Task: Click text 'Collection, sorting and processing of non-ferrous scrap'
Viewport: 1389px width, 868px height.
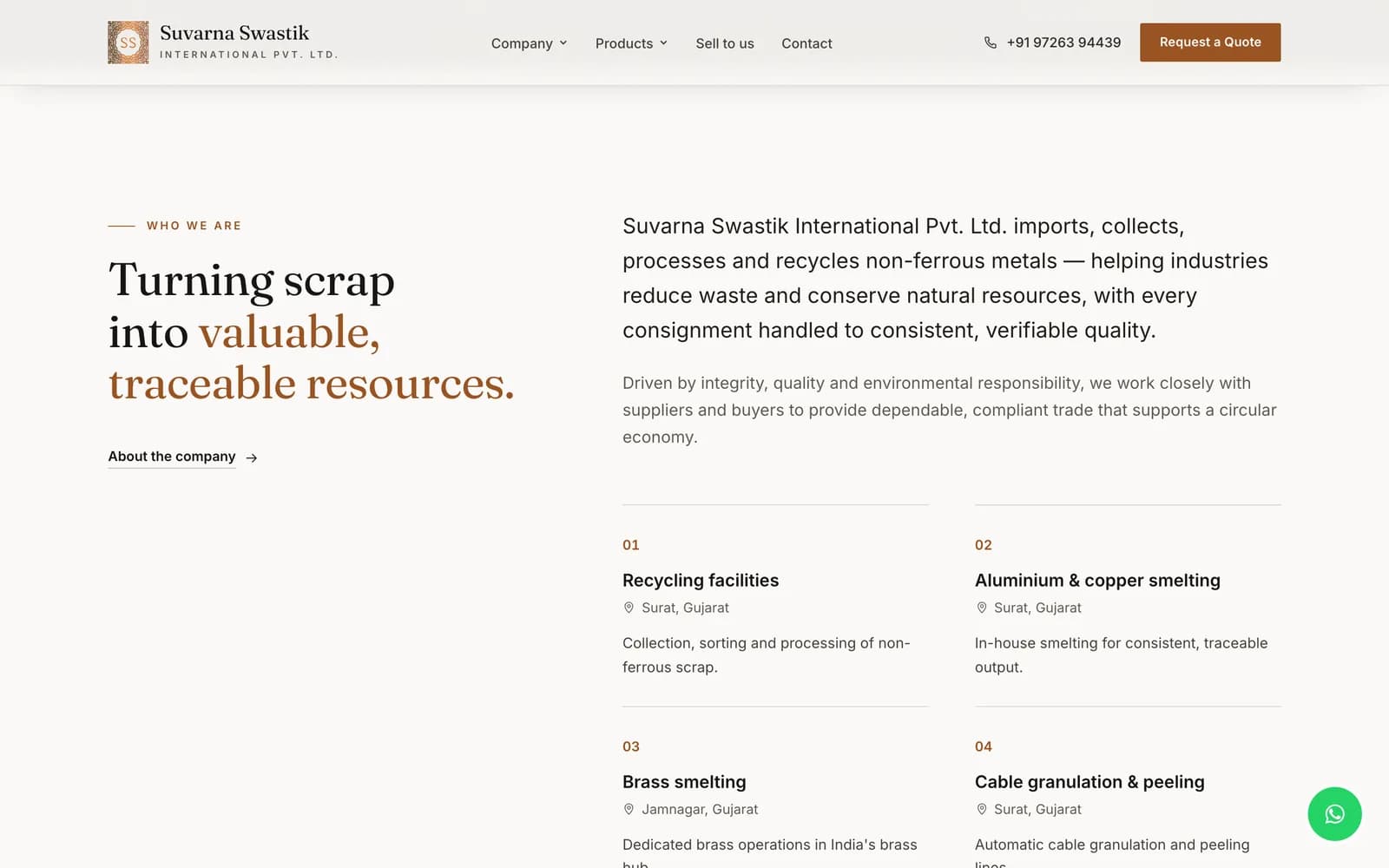Action: tap(767, 654)
